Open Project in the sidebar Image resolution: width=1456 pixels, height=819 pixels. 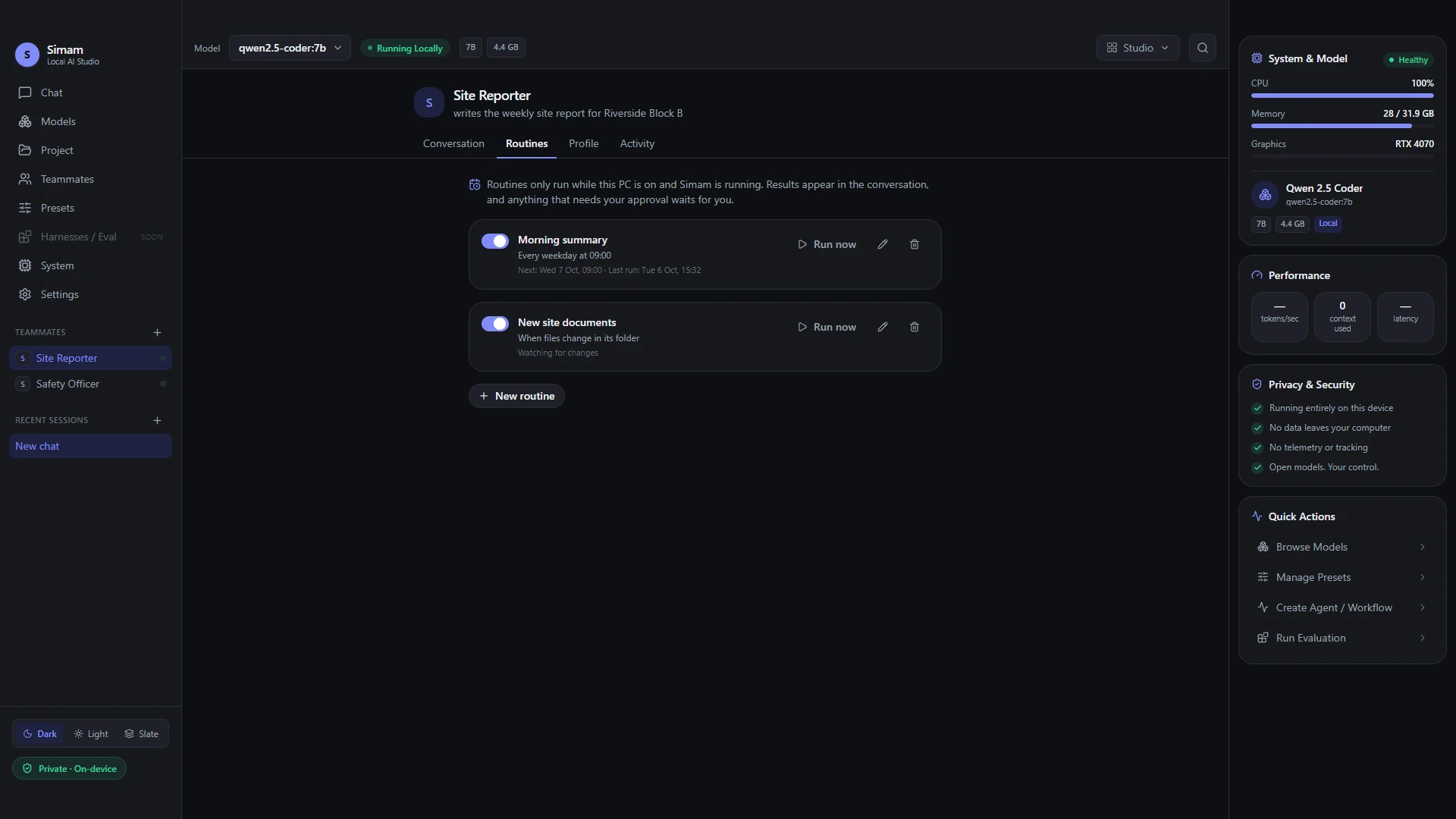pyautogui.click(x=90, y=150)
